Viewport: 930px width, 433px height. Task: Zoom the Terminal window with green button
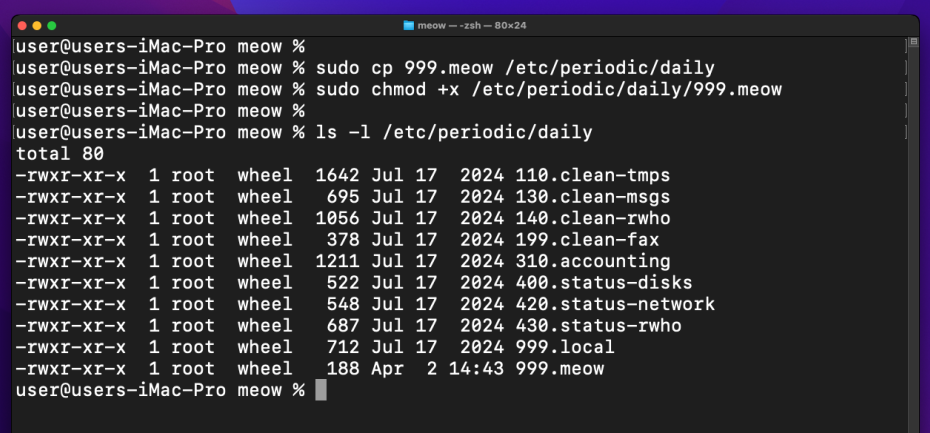tap(52, 25)
